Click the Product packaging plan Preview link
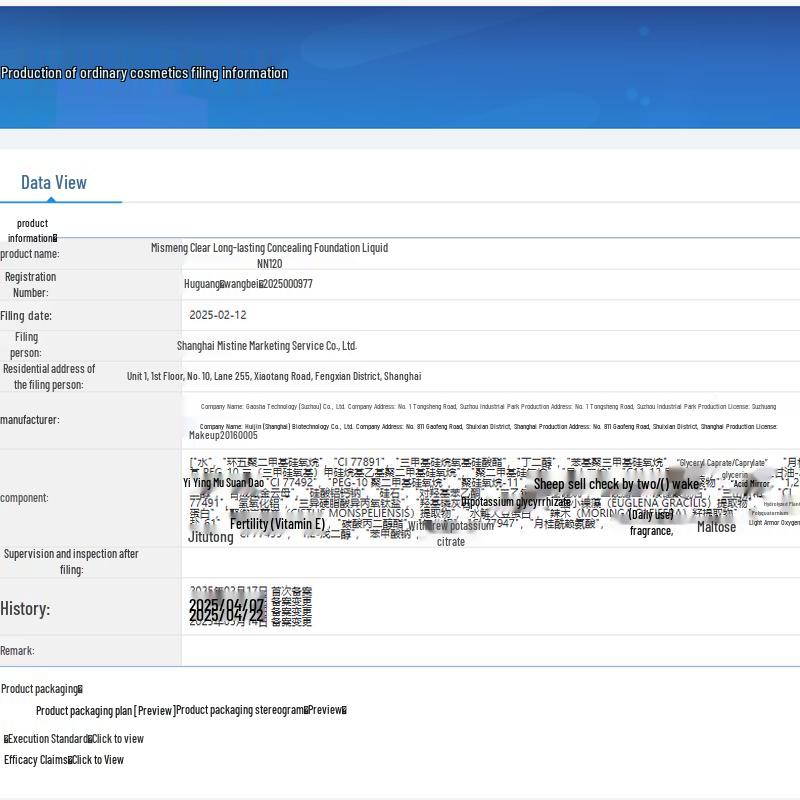 click(106, 710)
